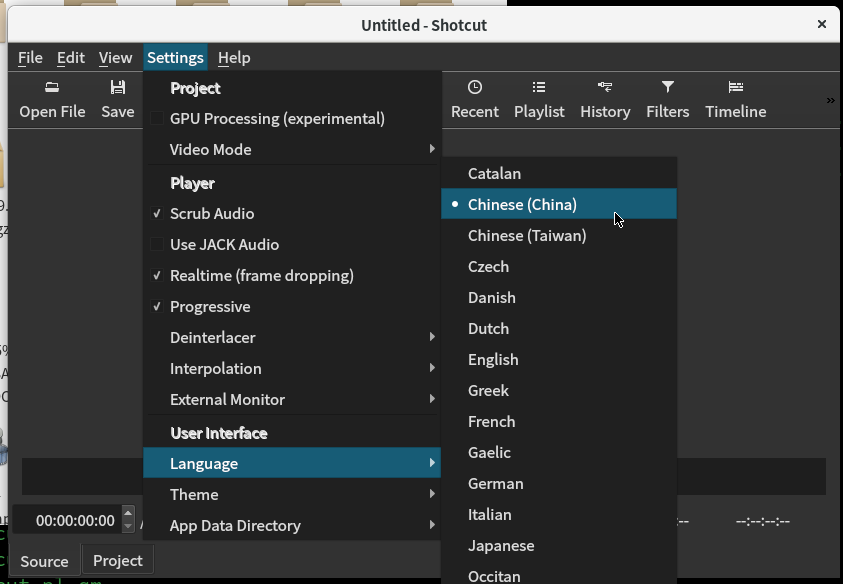Screen dimensions: 843x584
Task: Open a file using the Open File icon
Action: [x=52, y=99]
